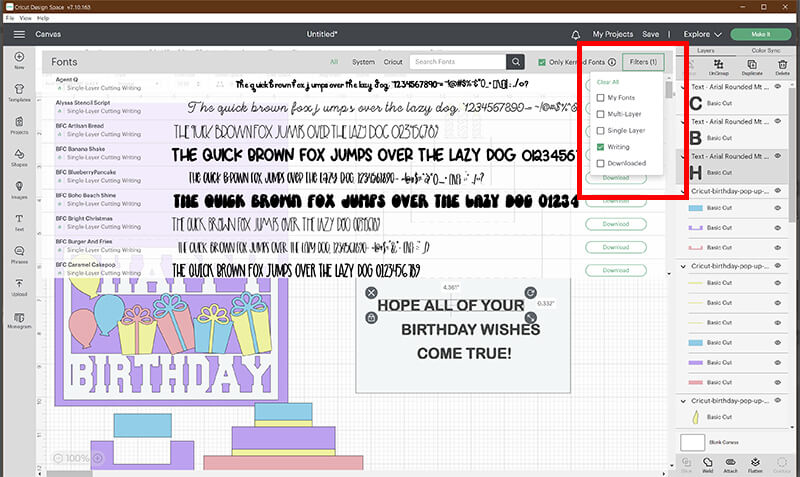Collapse the text layer H chevron

pos(683,157)
